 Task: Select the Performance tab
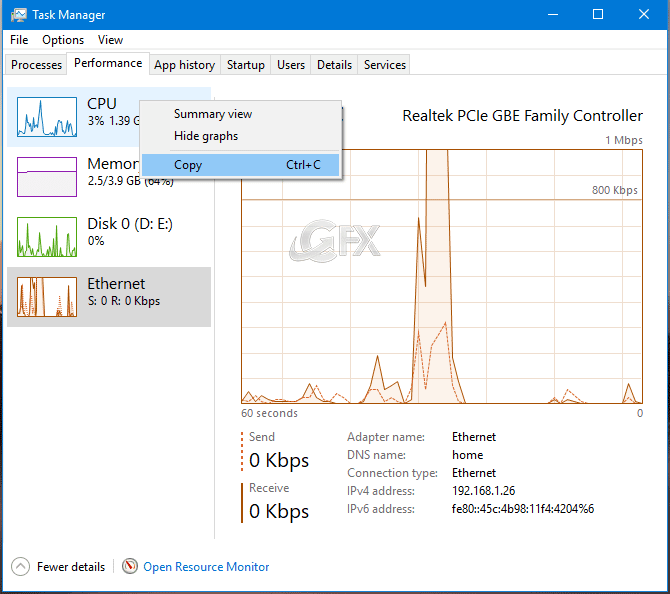point(108,63)
